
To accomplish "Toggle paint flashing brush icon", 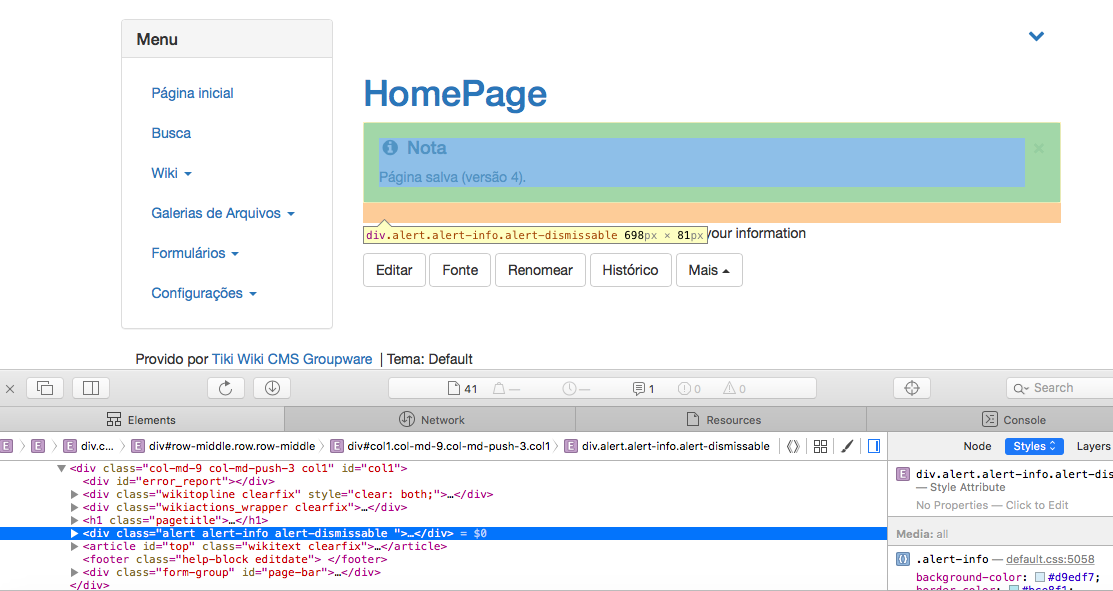I will pyautogui.click(x=847, y=446).
